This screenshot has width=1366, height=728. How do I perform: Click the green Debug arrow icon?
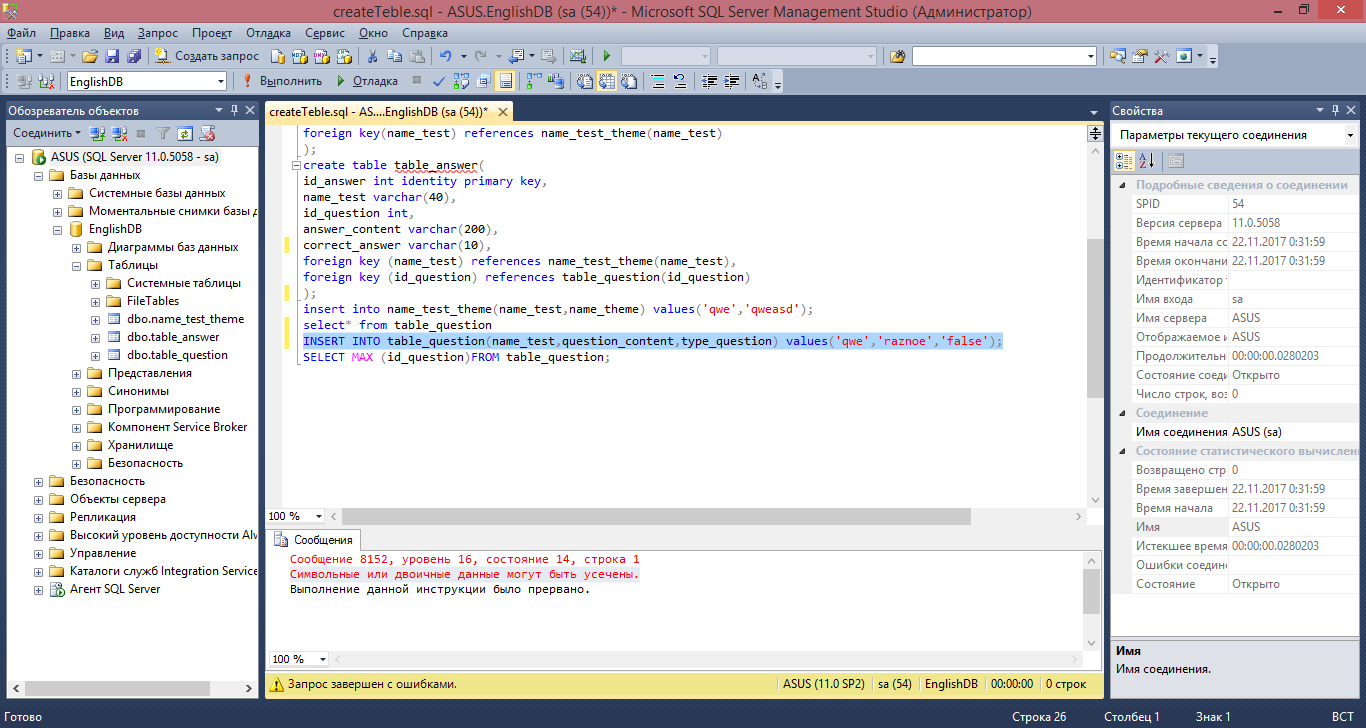pos(341,81)
